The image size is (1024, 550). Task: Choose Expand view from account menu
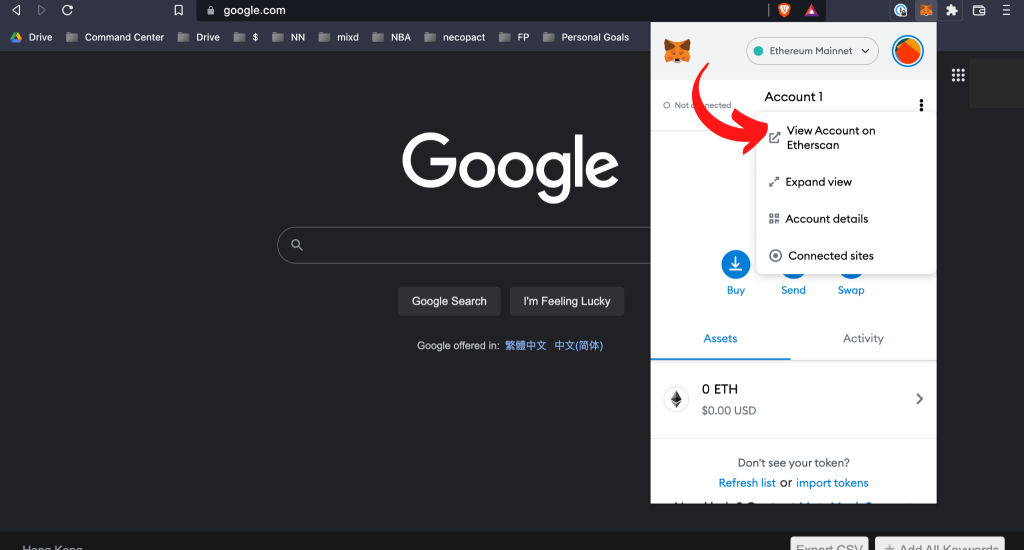pyautogui.click(x=818, y=182)
